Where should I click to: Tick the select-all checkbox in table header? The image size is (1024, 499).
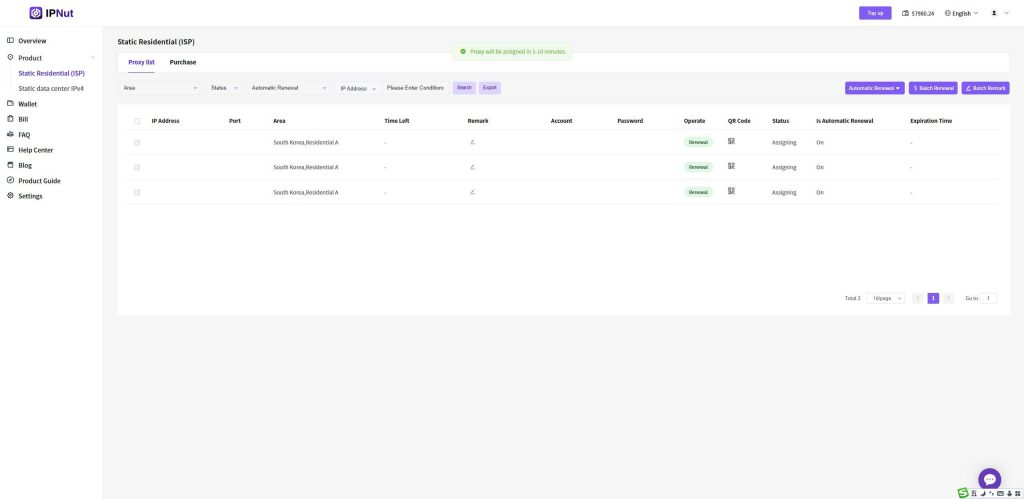pos(137,121)
